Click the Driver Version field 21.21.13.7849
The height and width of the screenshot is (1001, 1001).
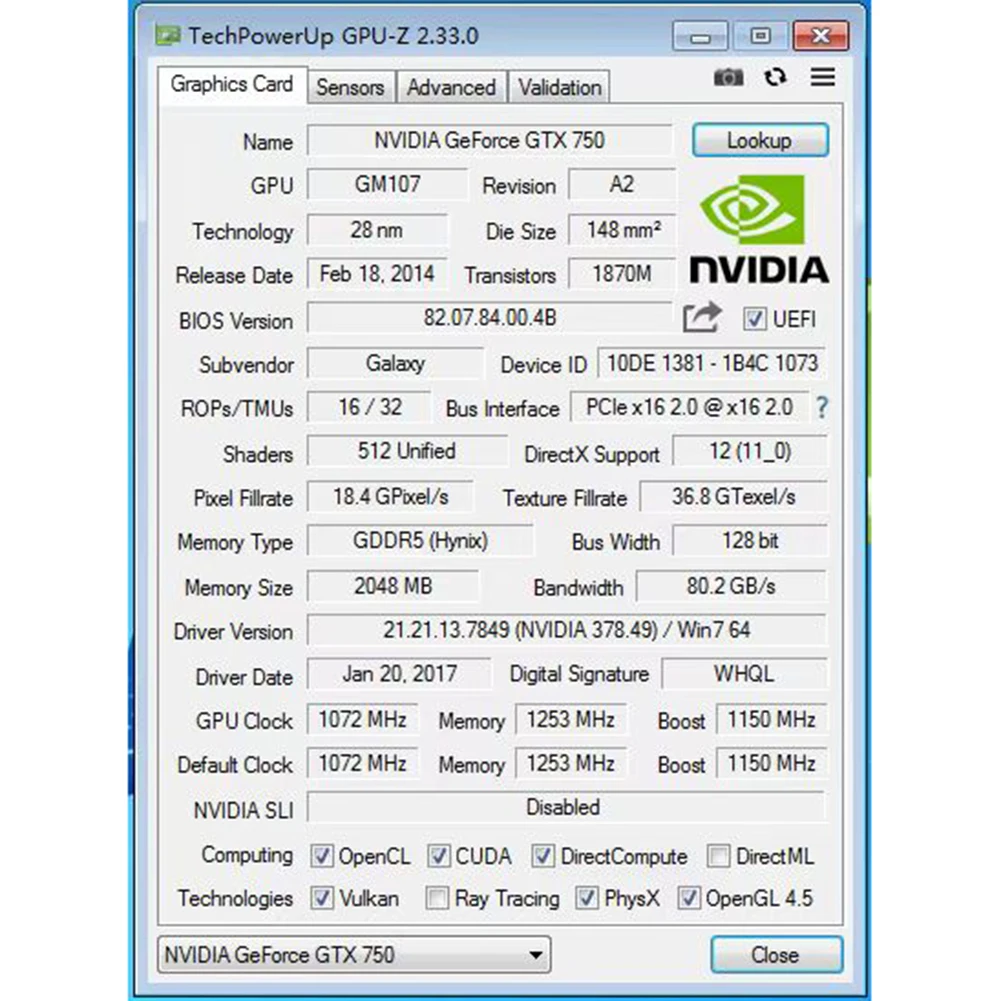[x=566, y=630]
